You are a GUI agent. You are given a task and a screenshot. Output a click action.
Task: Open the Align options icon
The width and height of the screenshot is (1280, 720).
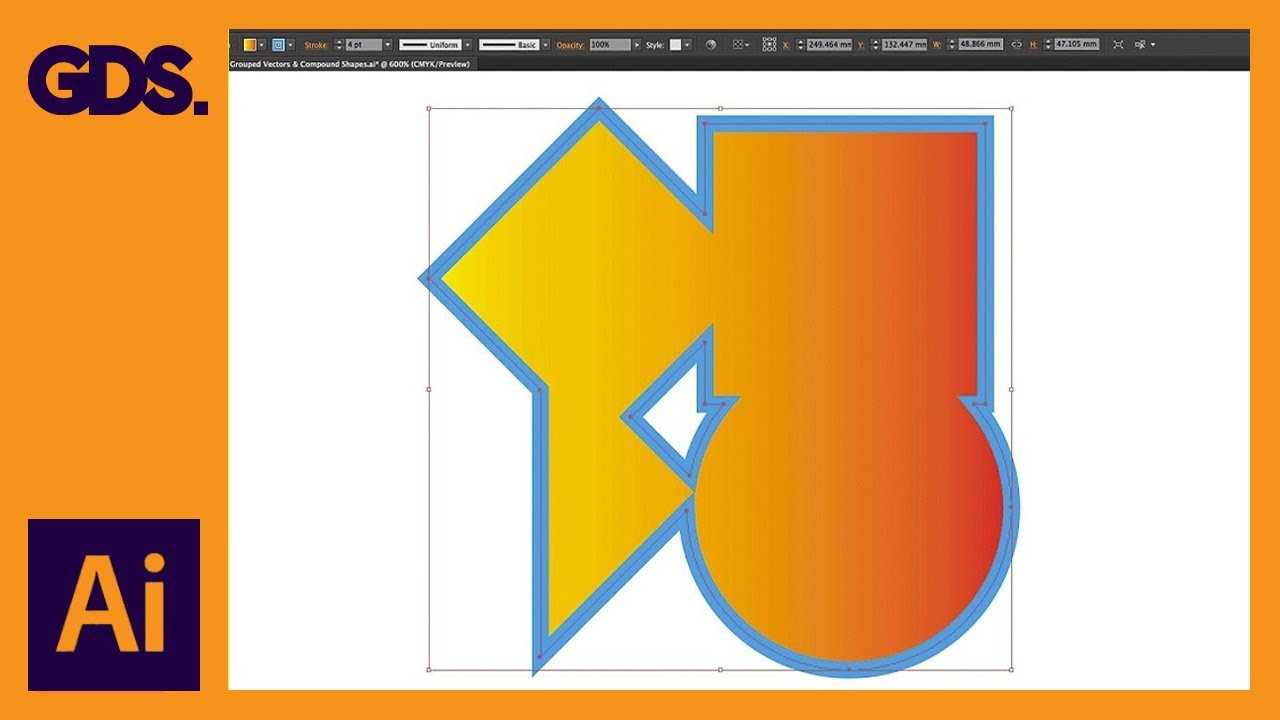click(741, 45)
